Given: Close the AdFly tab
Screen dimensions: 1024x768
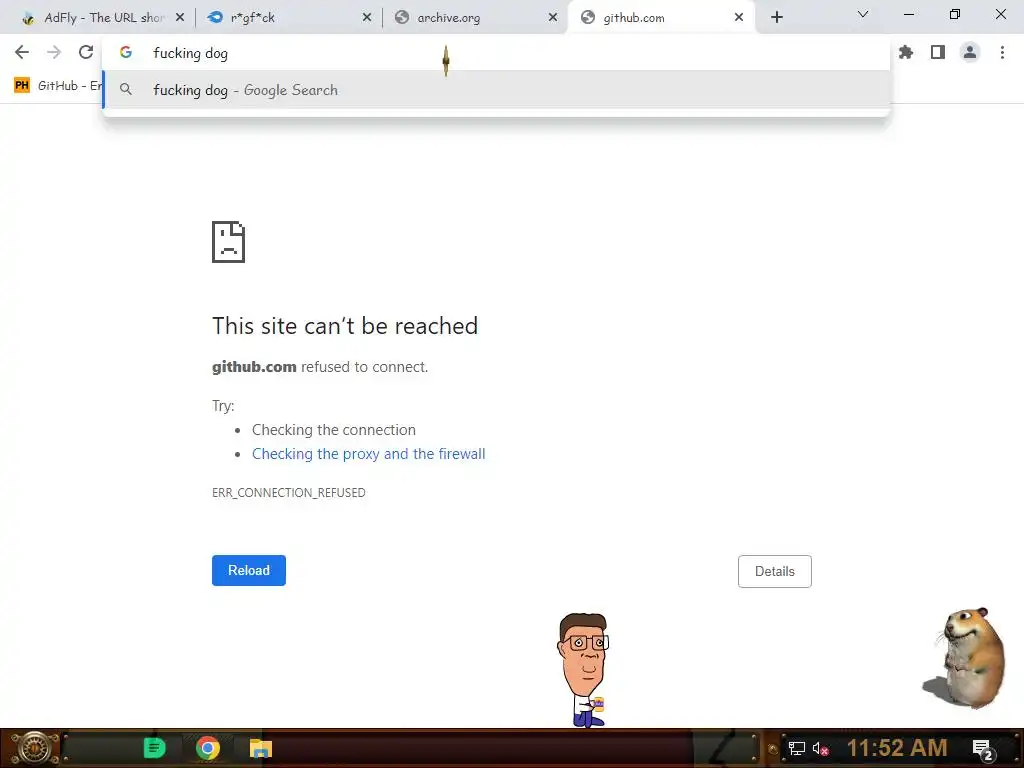Looking at the screenshot, I should (180, 18).
